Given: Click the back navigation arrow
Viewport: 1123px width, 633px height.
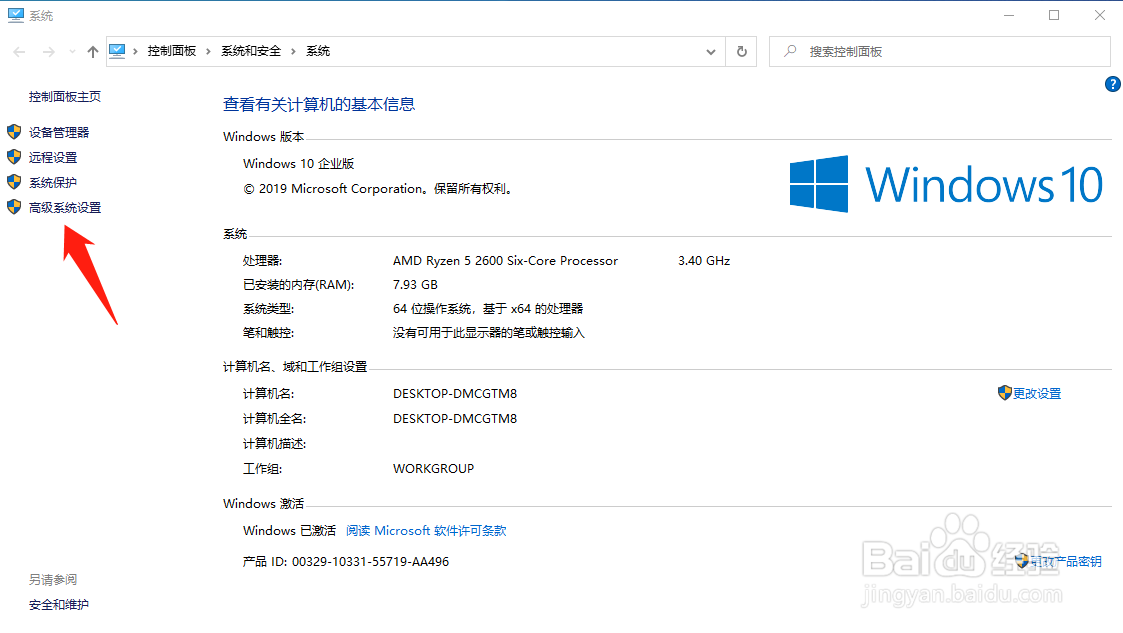Looking at the screenshot, I should coord(19,52).
